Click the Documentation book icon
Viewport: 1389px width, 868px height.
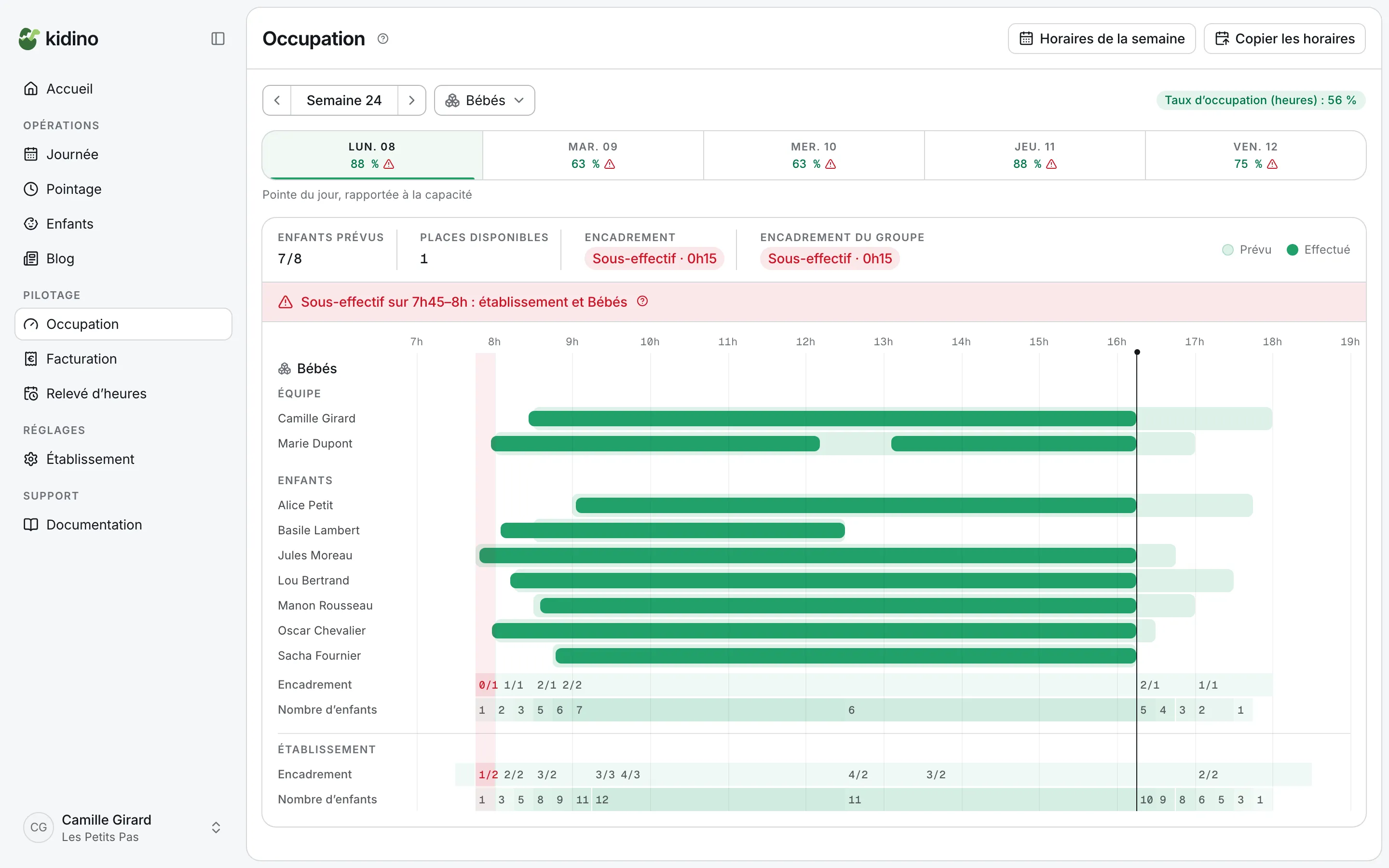click(x=31, y=525)
